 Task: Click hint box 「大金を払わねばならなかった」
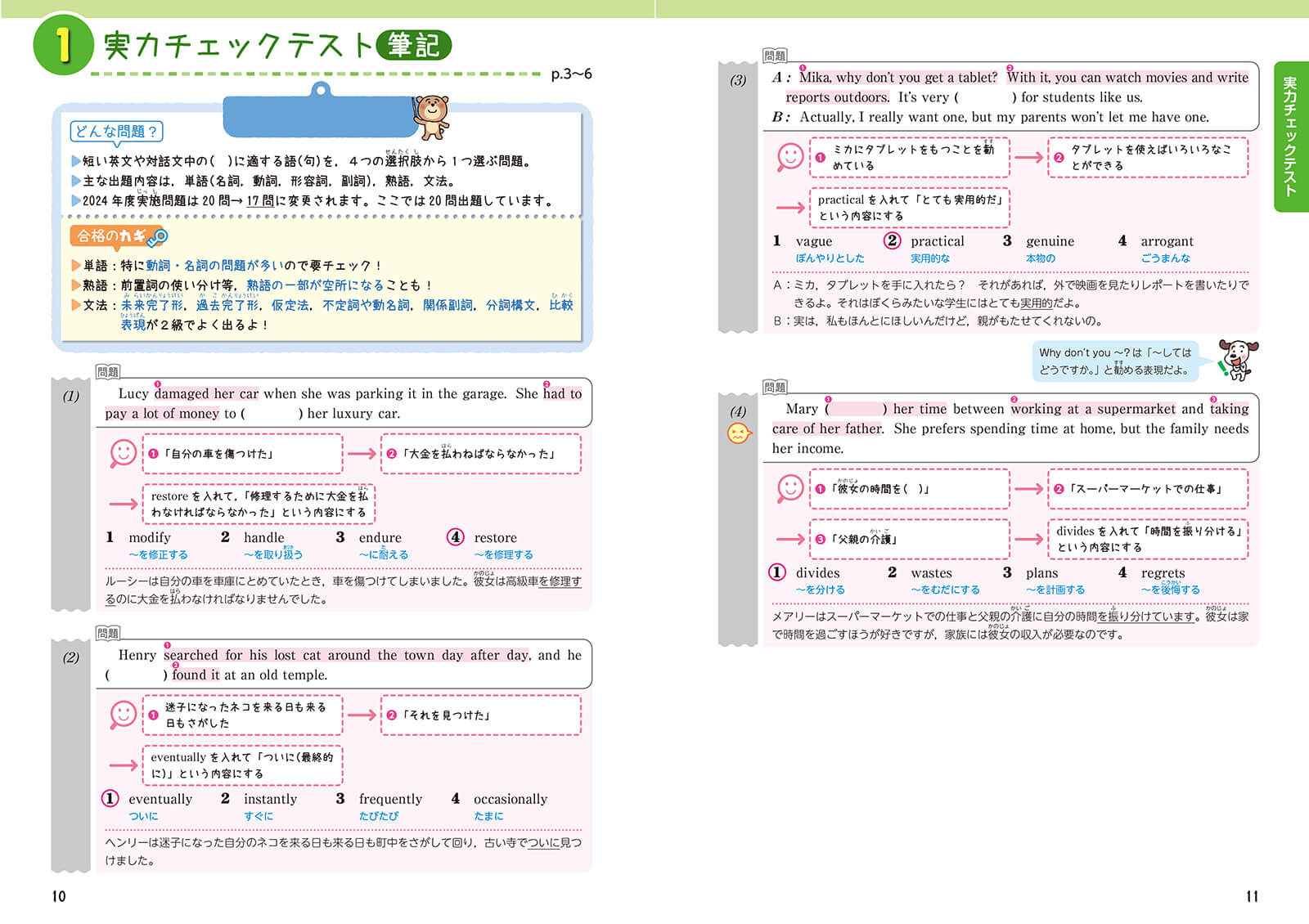point(480,454)
